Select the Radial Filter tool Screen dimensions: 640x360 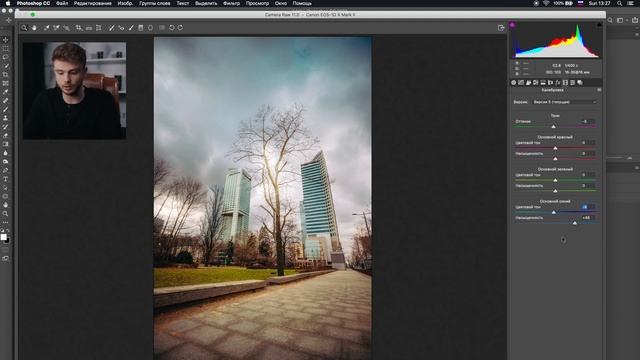click(x=150, y=28)
